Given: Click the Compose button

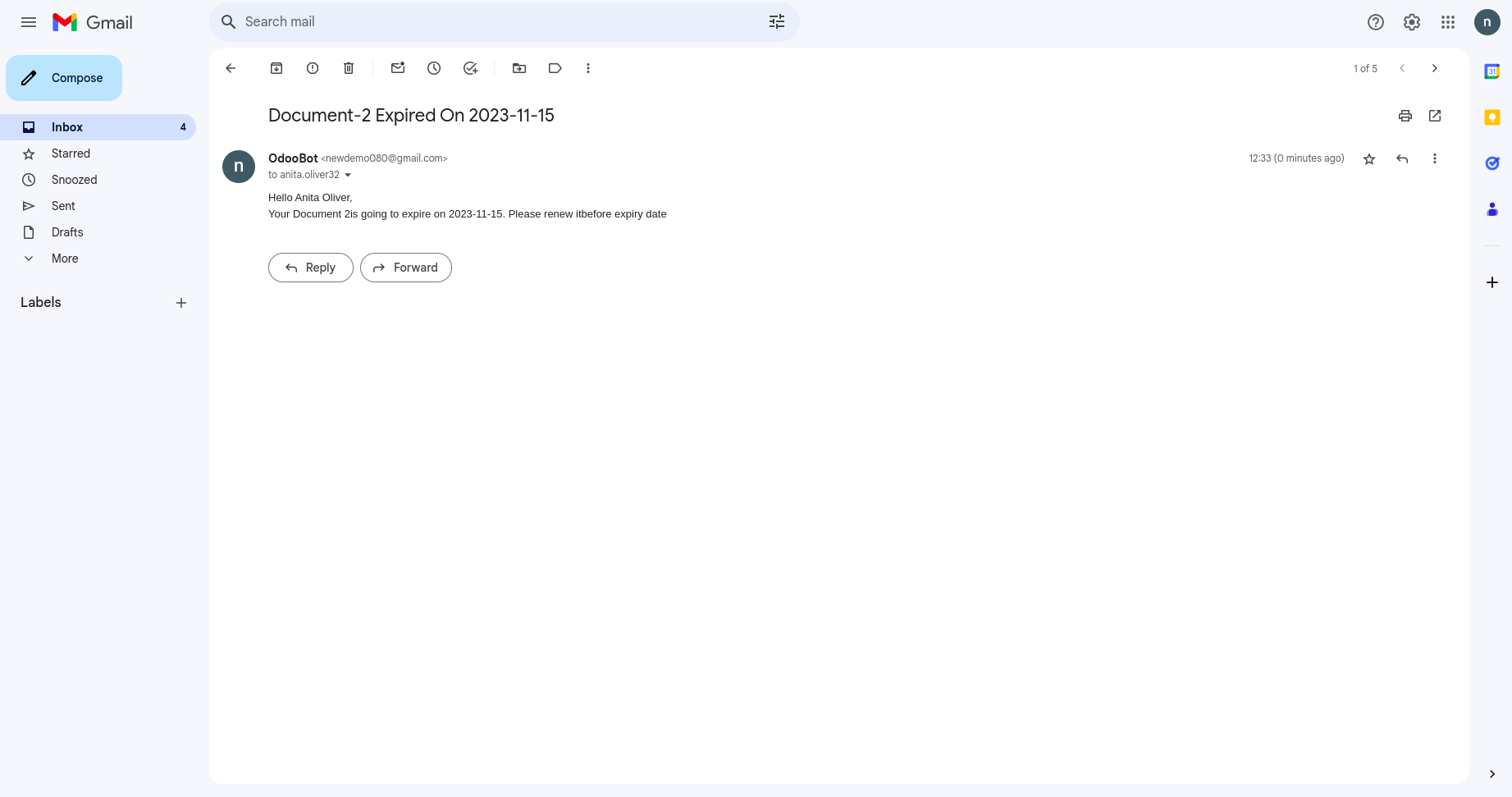Looking at the screenshot, I should coord(64,78).
